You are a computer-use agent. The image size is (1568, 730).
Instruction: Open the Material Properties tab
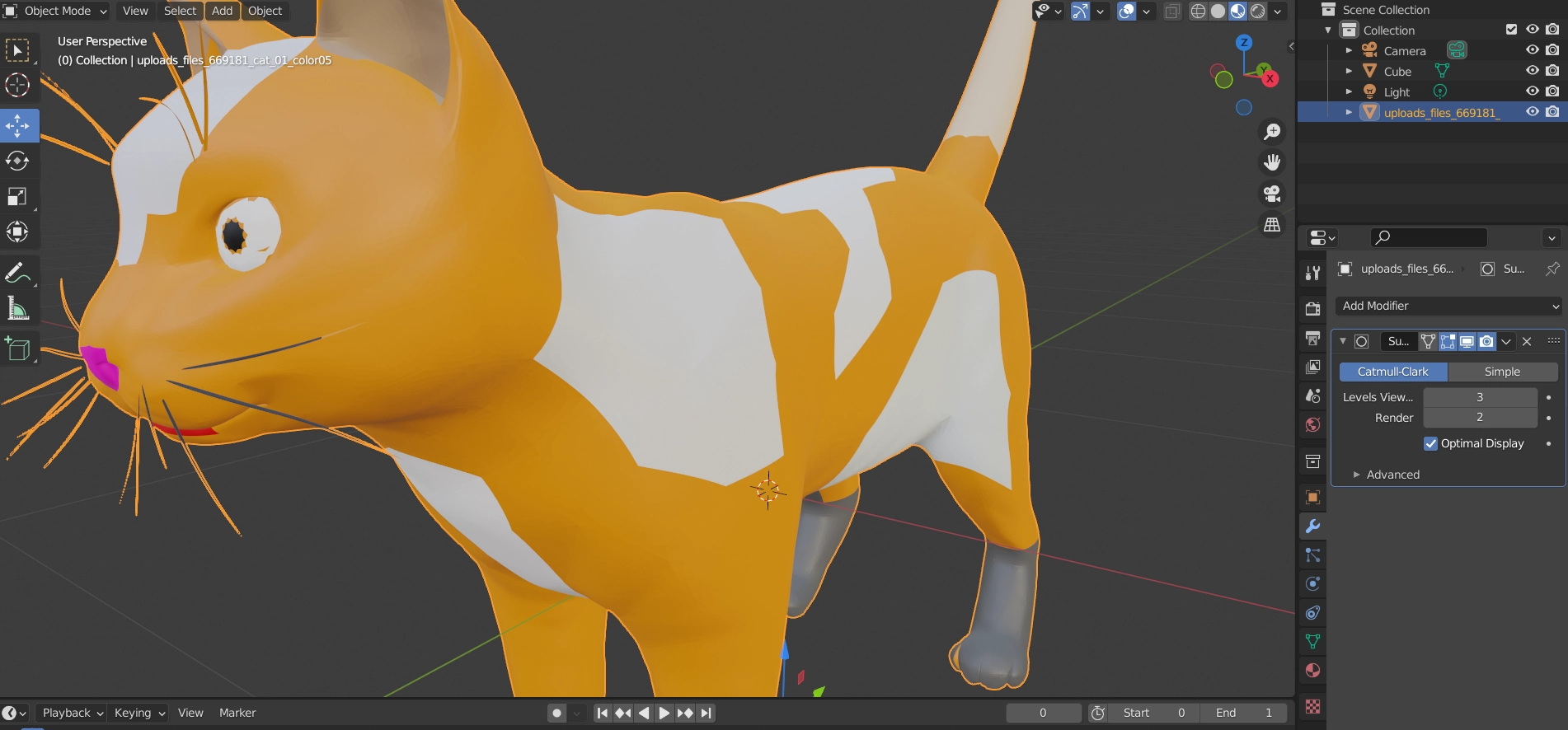coord(1312,671)
